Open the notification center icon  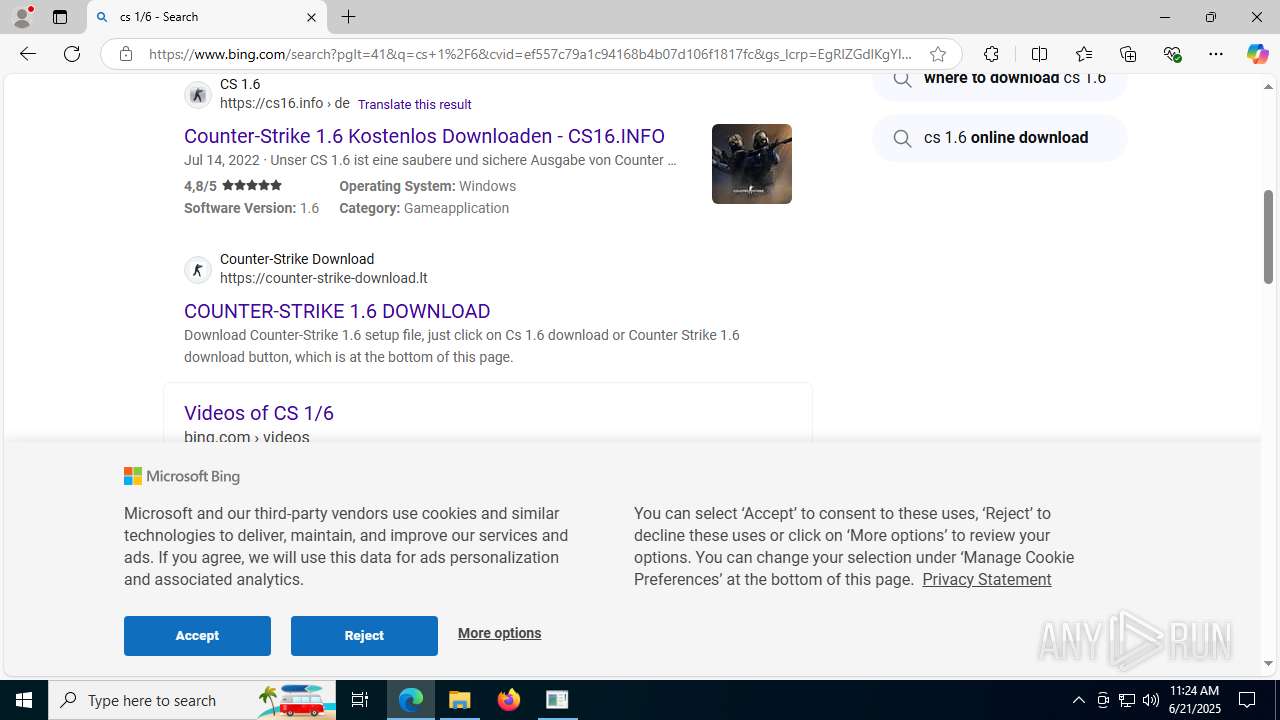click(1248, 700)
